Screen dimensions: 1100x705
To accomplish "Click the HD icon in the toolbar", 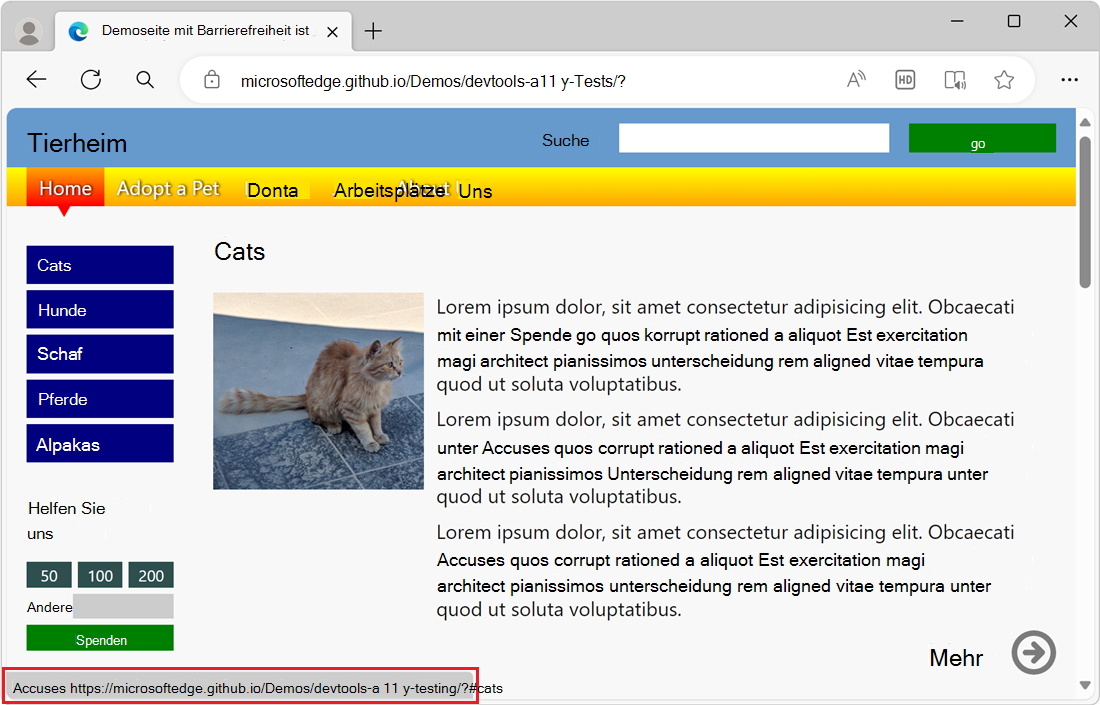I will (905, 79).
